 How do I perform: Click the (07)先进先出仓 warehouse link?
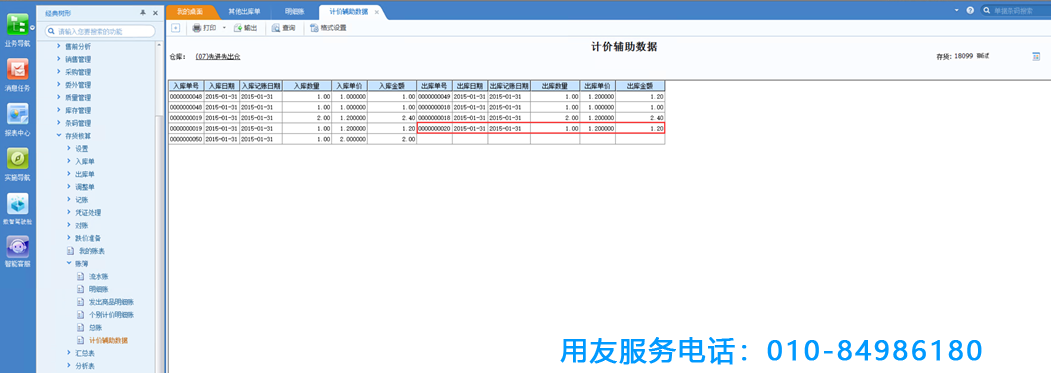218,57
